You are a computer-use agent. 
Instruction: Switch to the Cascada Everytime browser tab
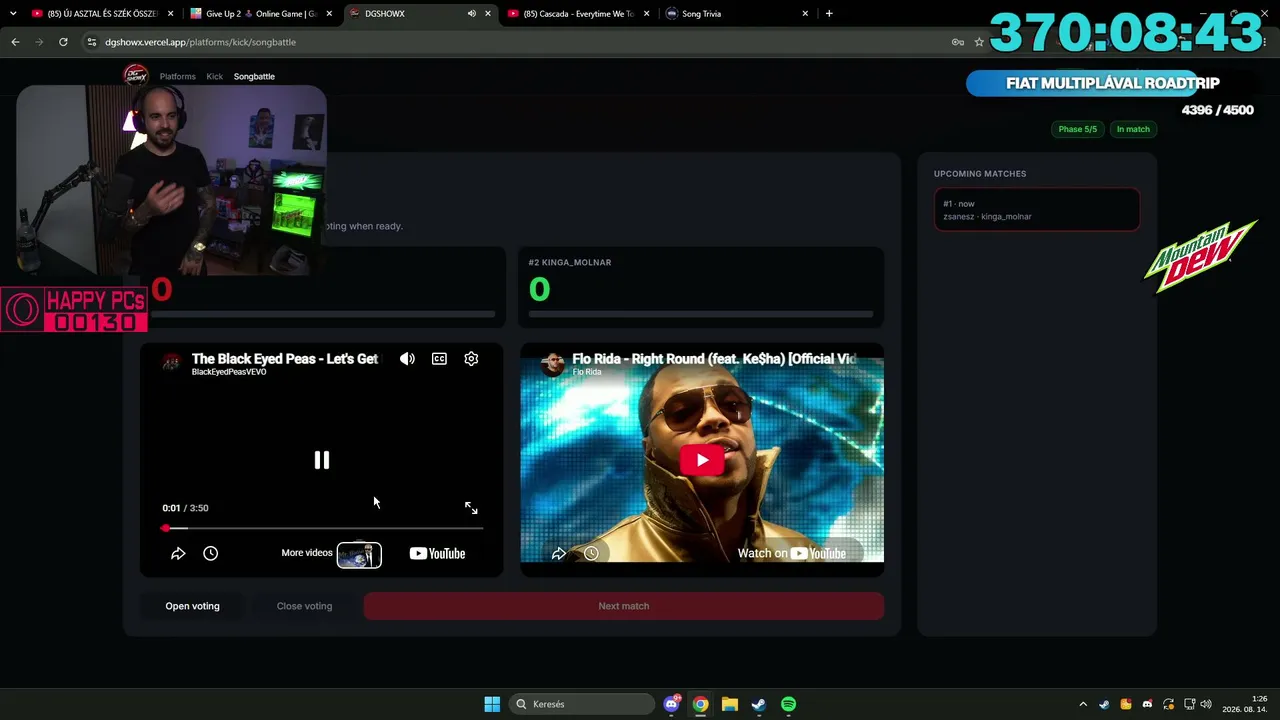tap(578, 14)
